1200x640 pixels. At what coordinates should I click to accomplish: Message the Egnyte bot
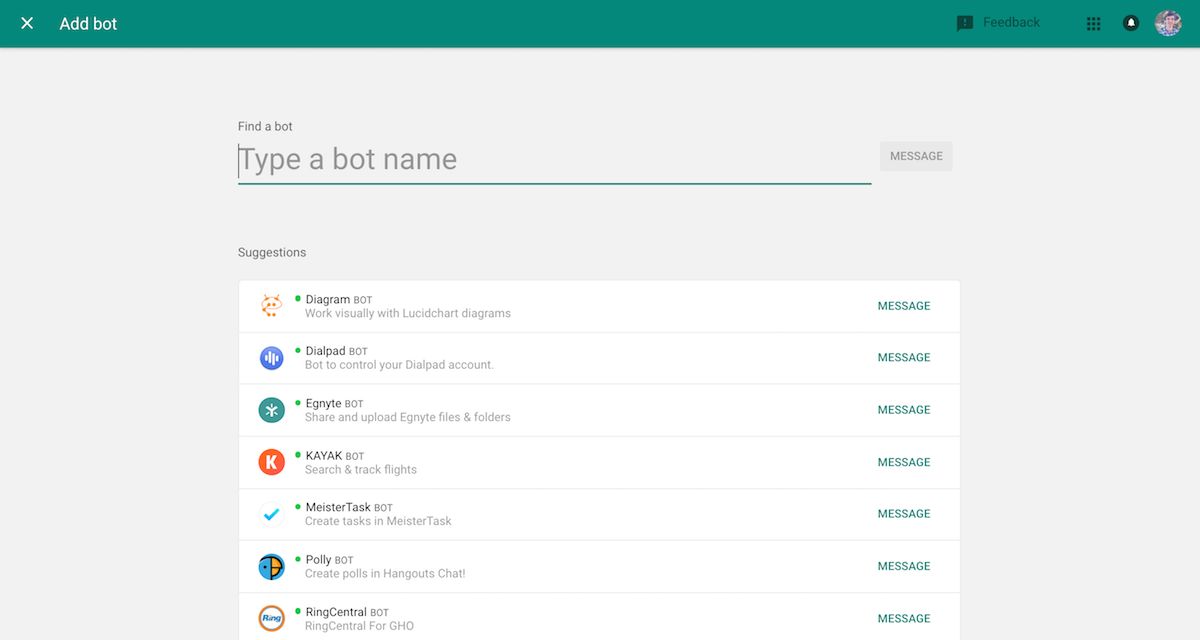(x=904, y=410)
